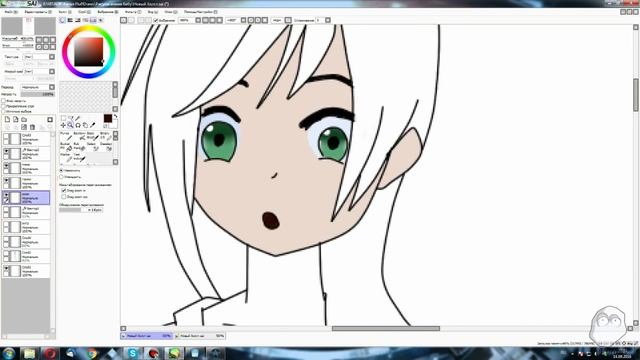
Task: Open the Canvas (Холст) menu
Action: click(x=65, y=12)
